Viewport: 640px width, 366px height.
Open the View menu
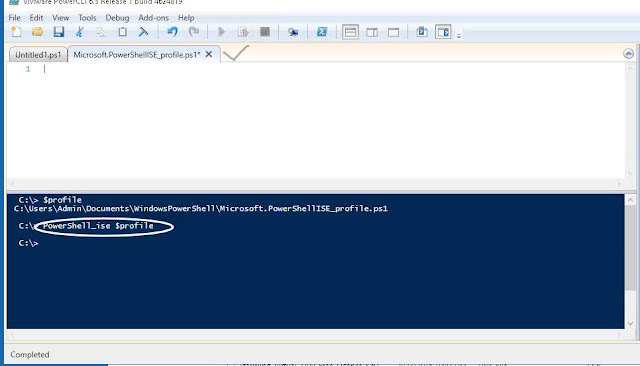pos(60,18)
